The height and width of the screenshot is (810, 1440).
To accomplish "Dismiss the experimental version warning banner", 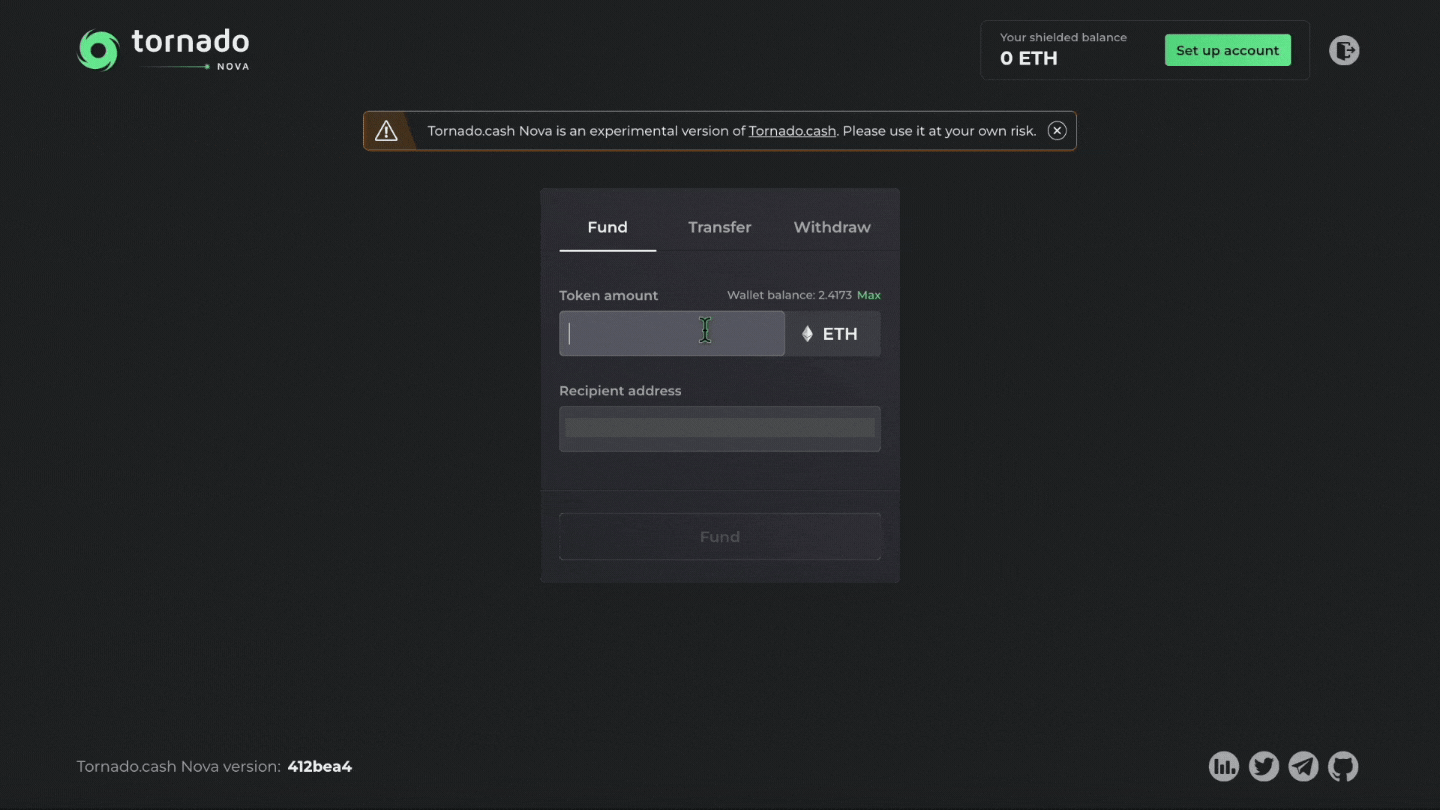I will (x=1057, y=131).
